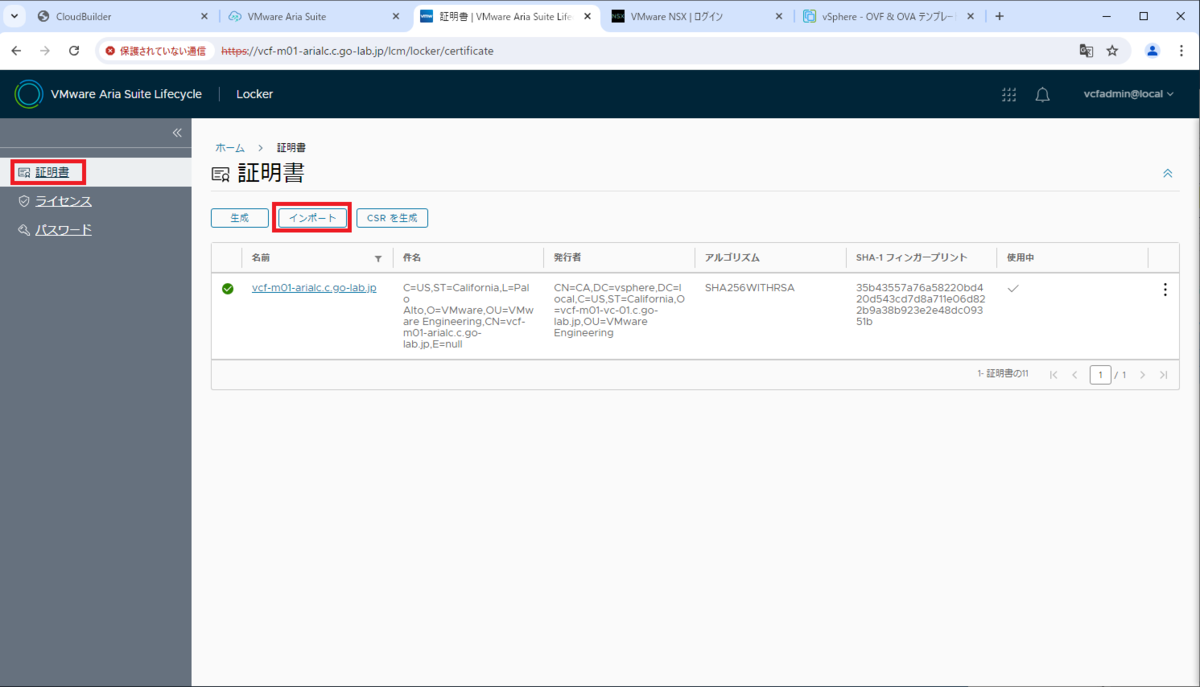Click the 保護されていない通信 security warning chip
Viewport: 1200px width, 687px height.
pos(155,51)
